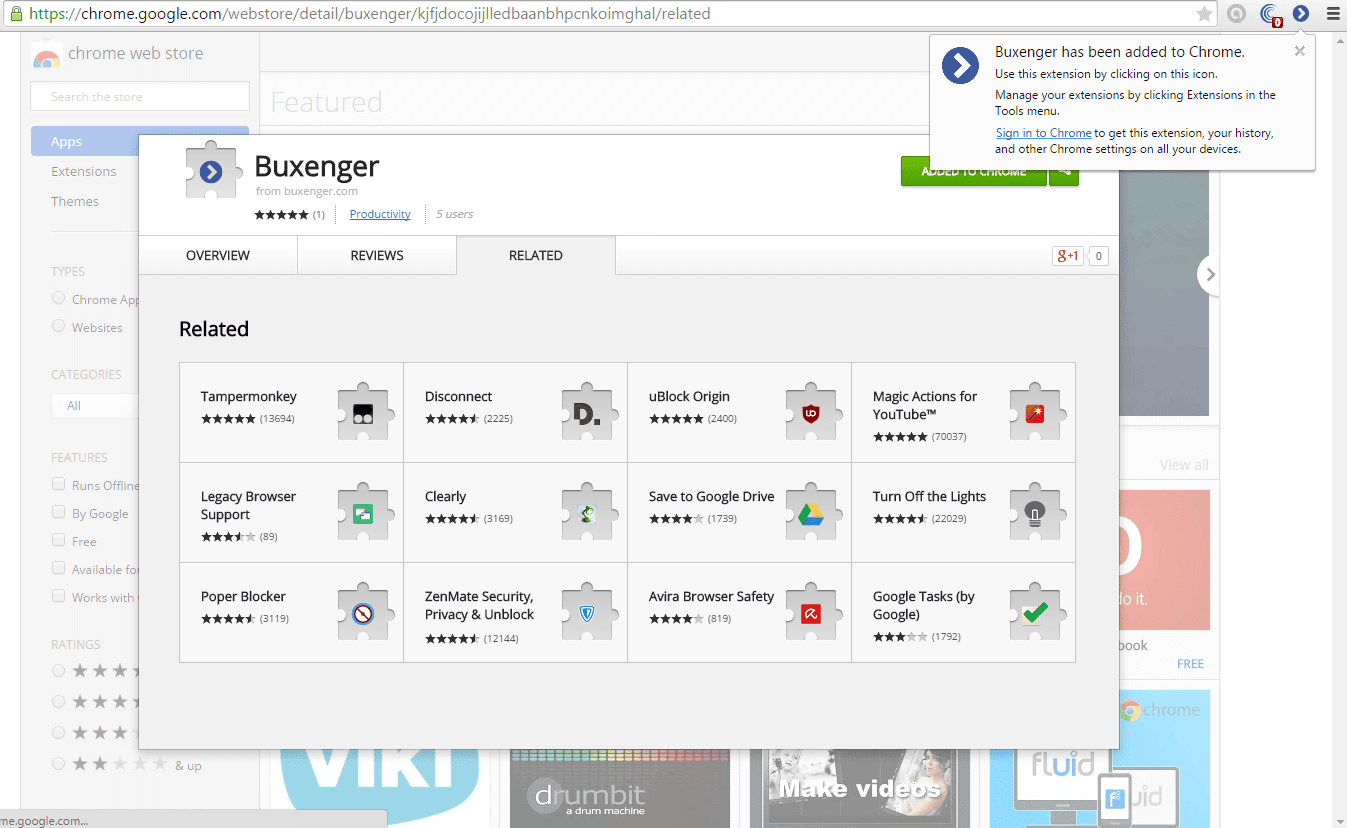The width and height of the screenshot is (1347, 828).
Task: Bookmark this page with the star icon
Action: click(1205, 14)
